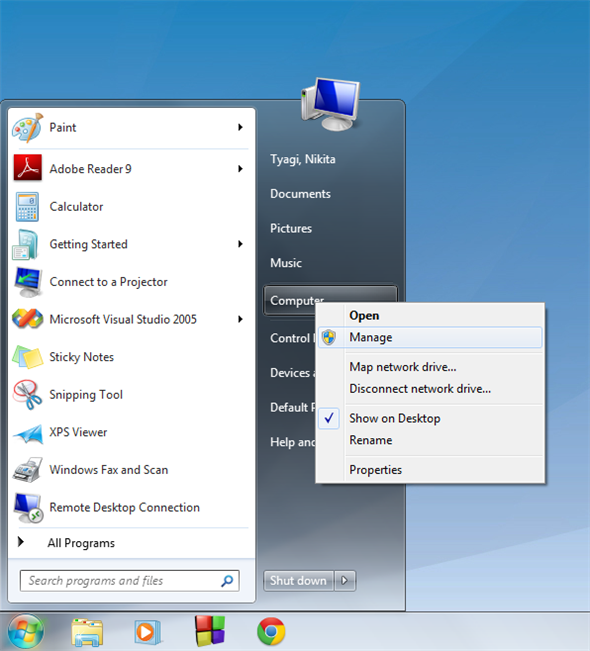The width and height of the screenshot is (590, 651).
Task: Click the Connect to a Projector label
Action: pos(108,282)
